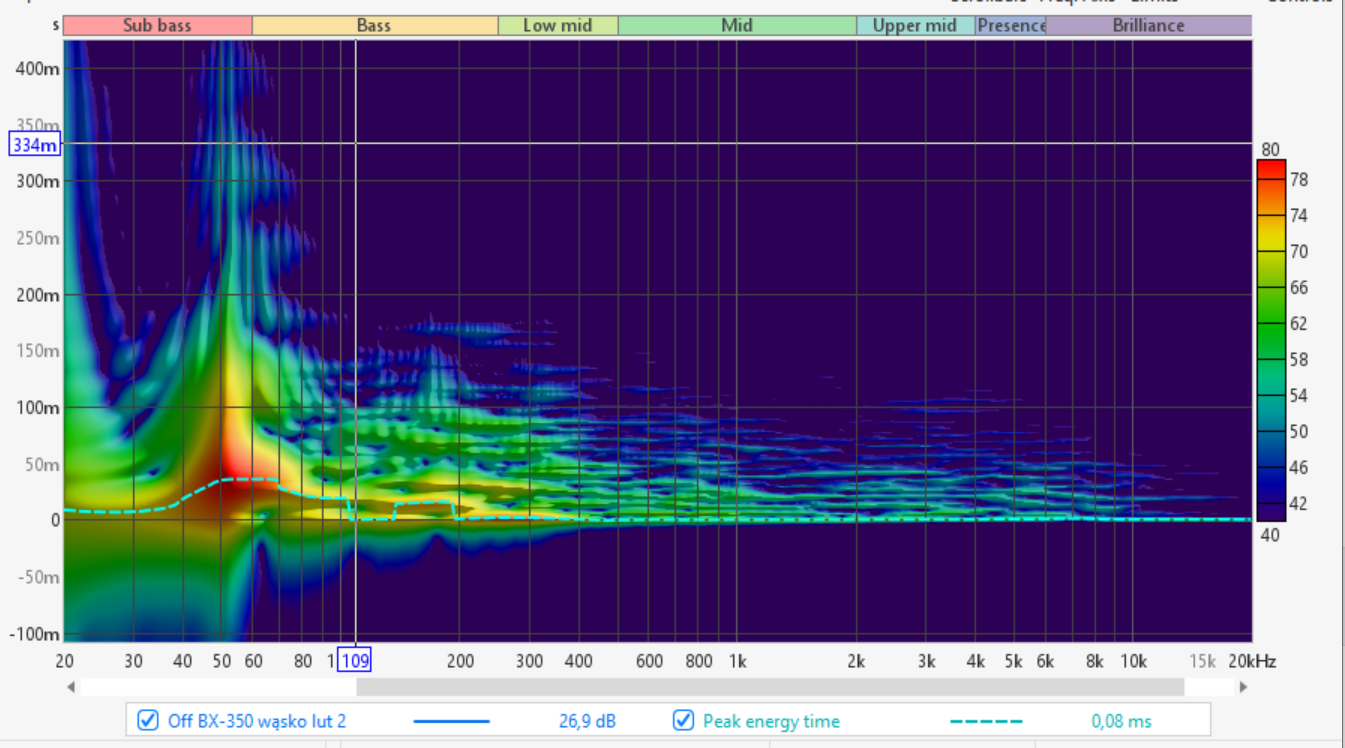Select the Low mid frequency band label

[558, 26]
